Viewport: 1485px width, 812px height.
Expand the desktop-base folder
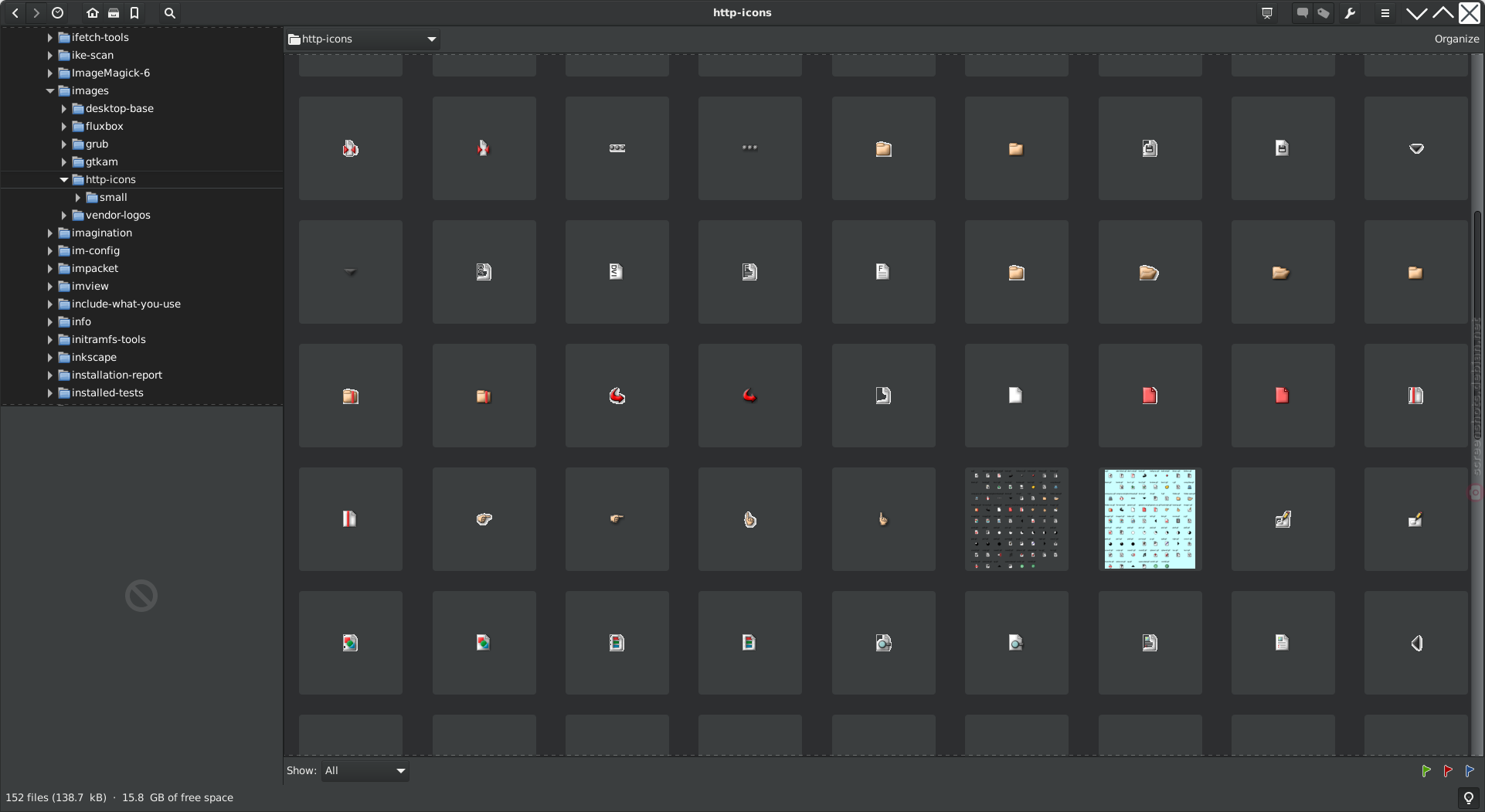click(64, 108)
